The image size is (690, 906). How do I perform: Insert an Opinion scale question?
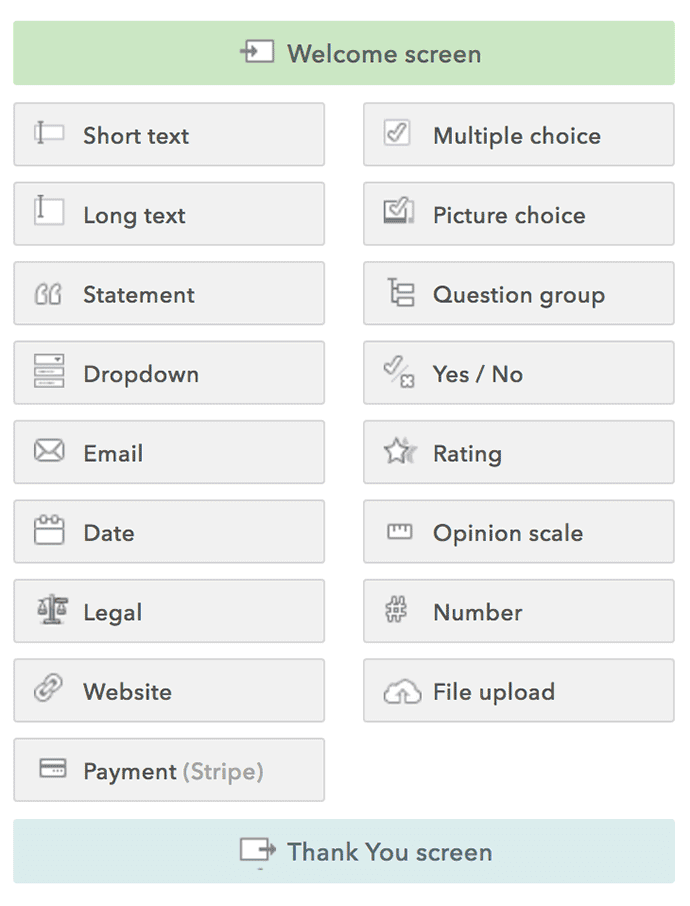[x=518, y=532]
